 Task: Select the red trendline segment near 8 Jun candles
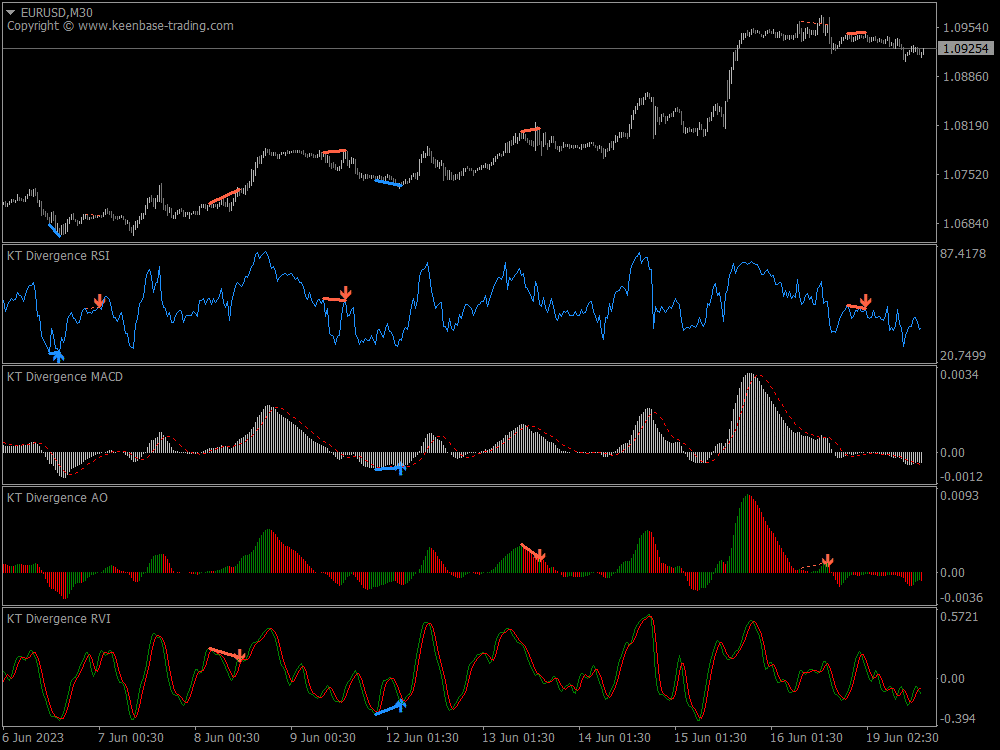222,195
